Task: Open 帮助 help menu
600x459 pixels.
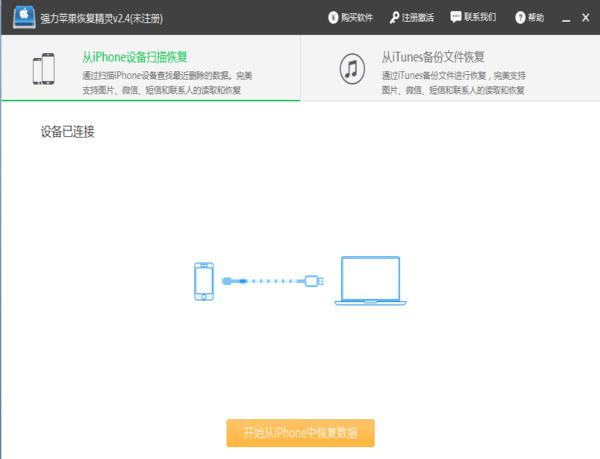Action: [x=536, y=17]
